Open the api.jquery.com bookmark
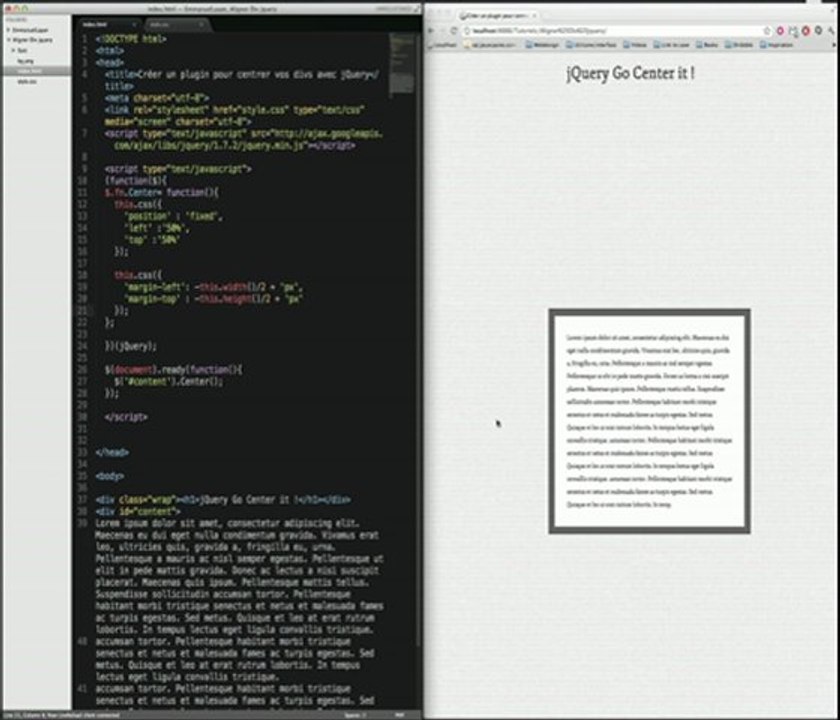Screen dimensions: 840x720 point(491,45)
